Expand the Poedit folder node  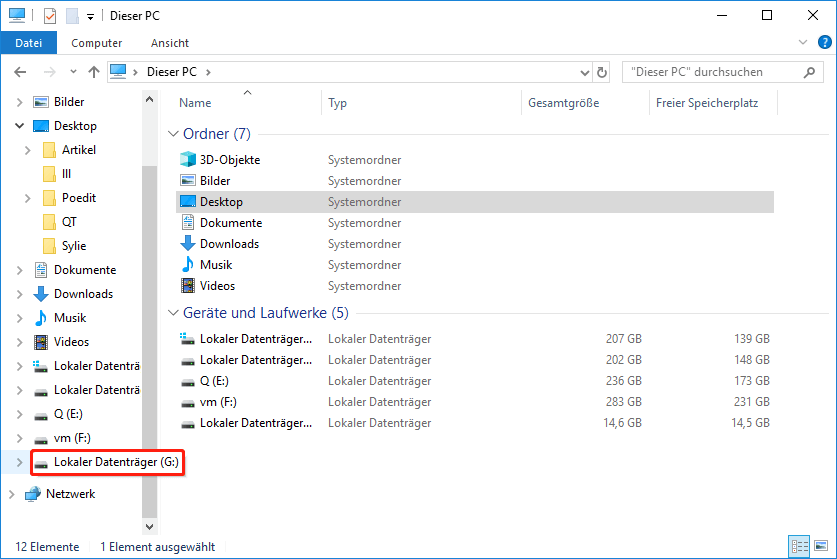point(28,198)
